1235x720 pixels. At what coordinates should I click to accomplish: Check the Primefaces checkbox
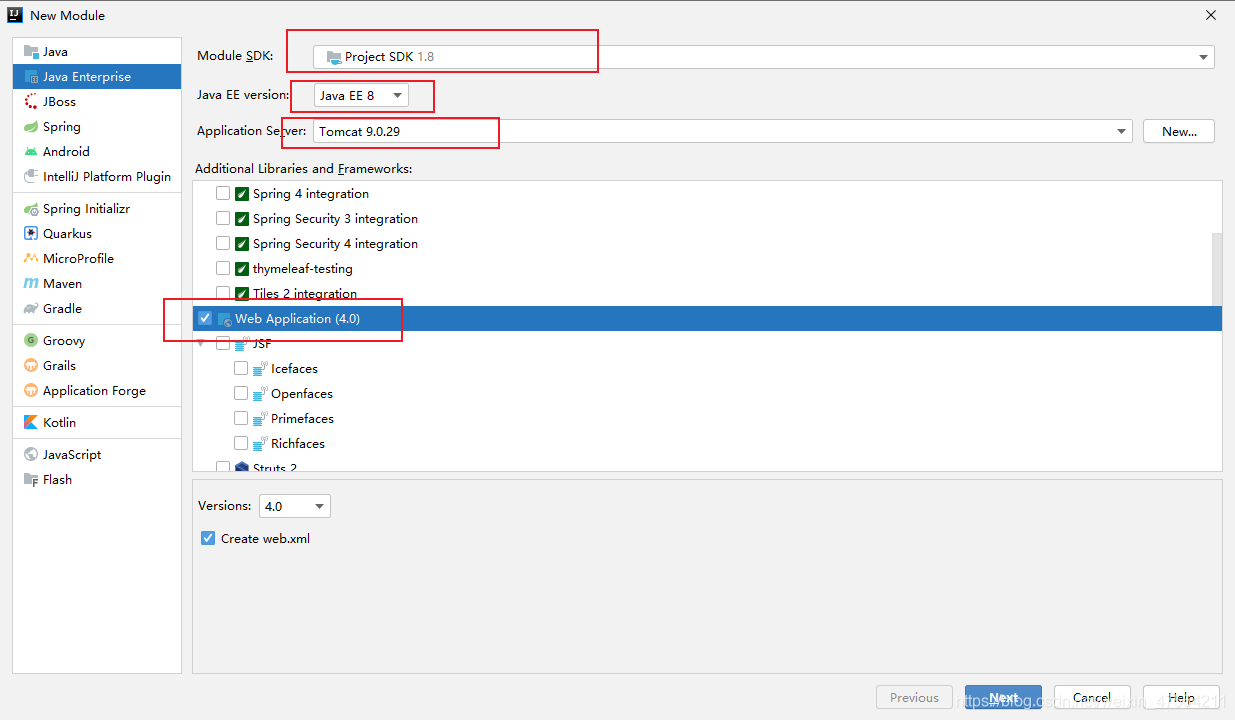(x=241, y=418)
